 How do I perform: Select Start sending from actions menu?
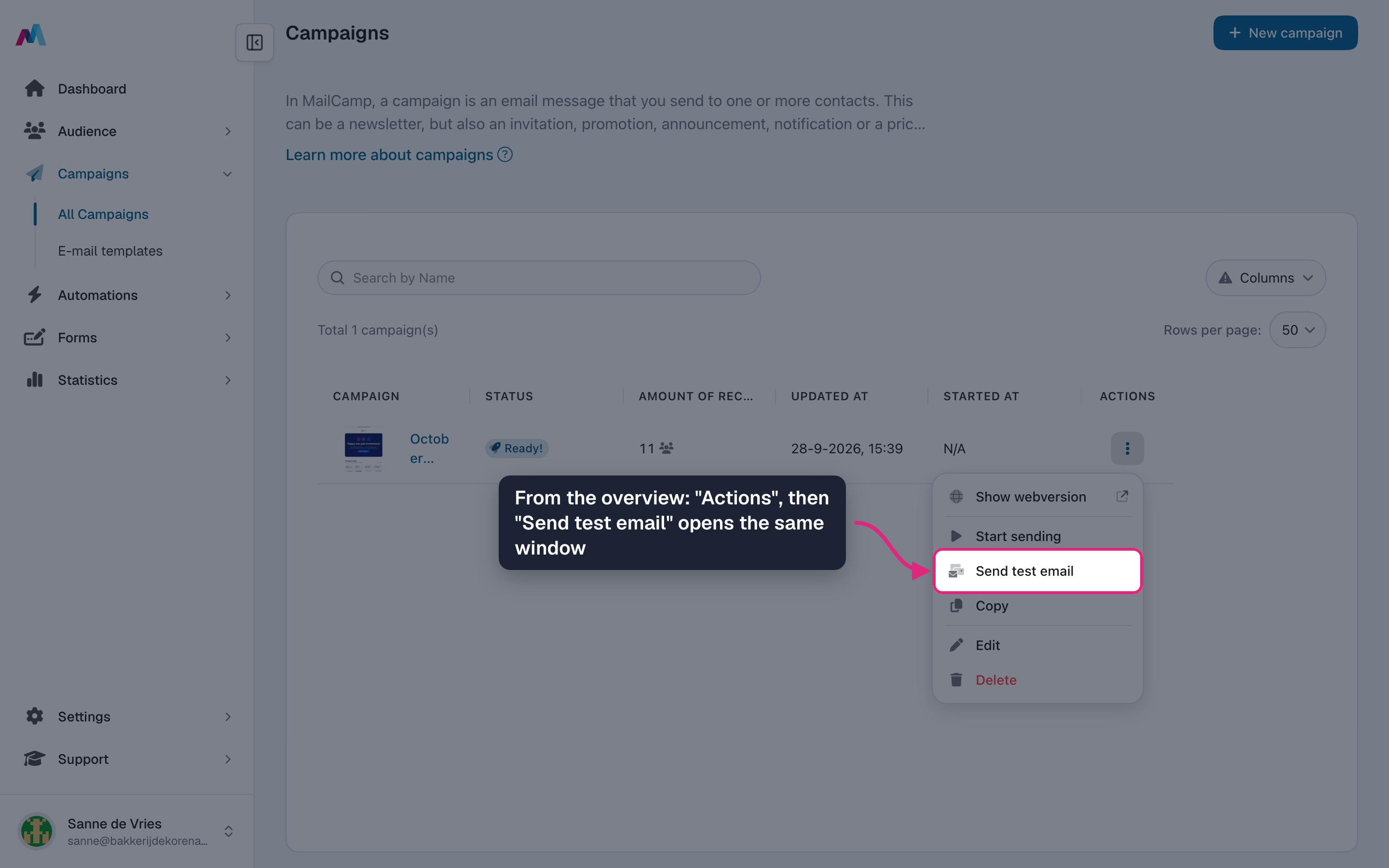click(x=1038, y=536)
